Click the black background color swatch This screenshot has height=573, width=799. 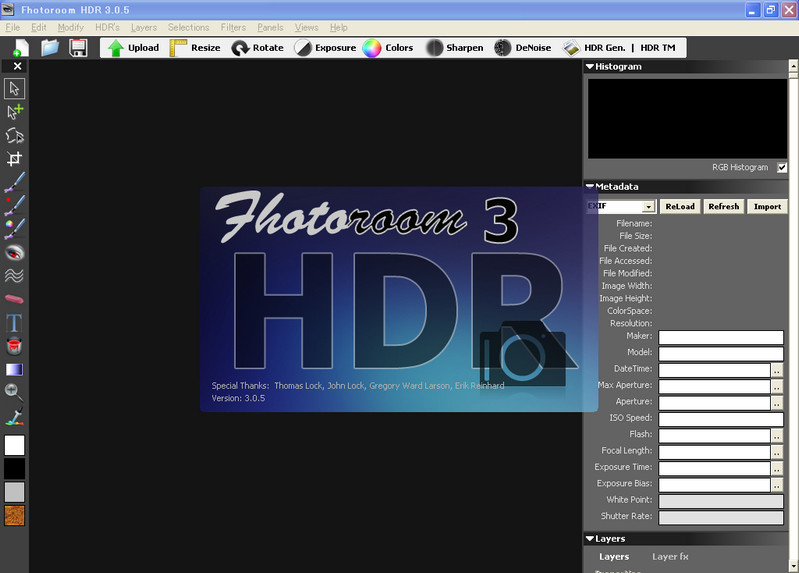pyautogui.click(x=14, y=468)
